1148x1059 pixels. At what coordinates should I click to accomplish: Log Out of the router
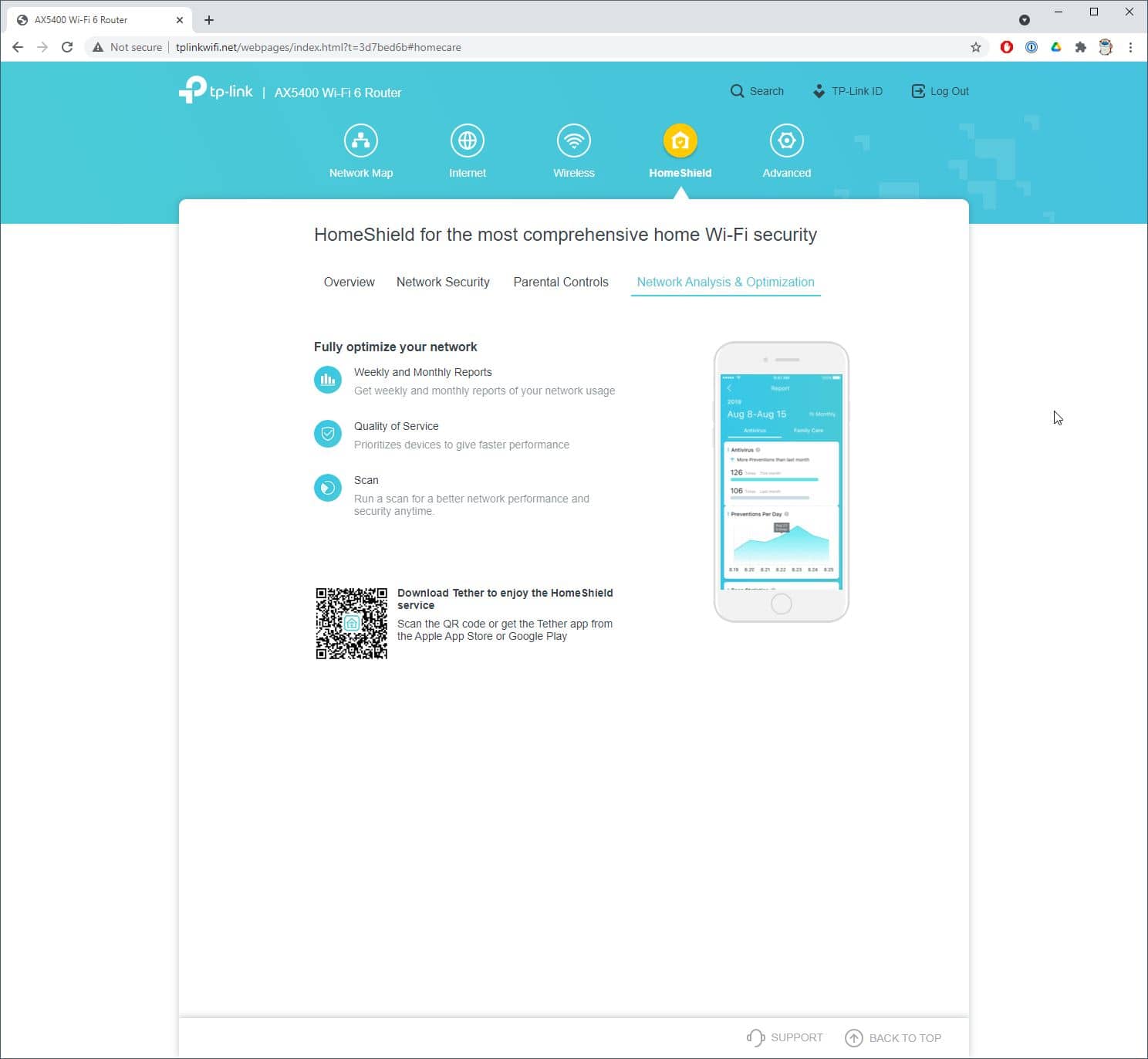pyautogui.click(x=940, y=91)
